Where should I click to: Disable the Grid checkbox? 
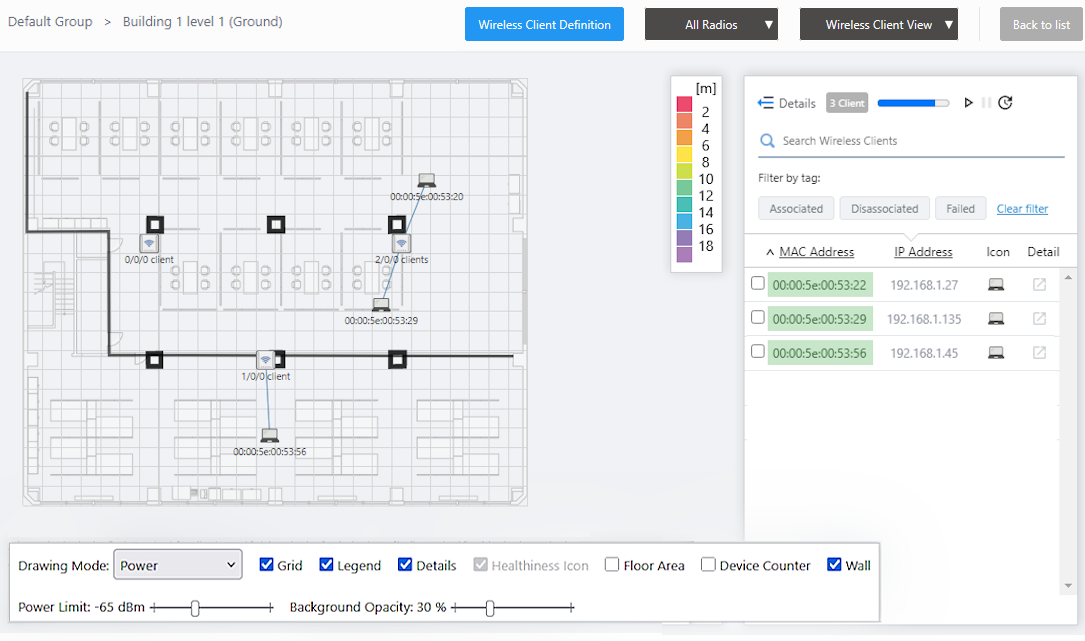[x=266, y=565]
